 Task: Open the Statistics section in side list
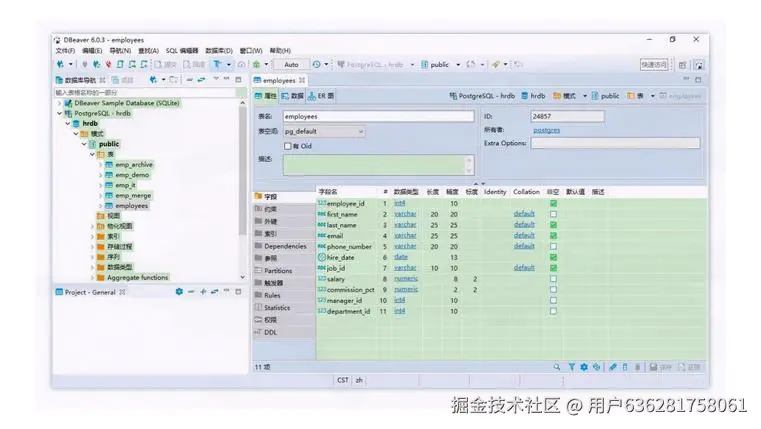click(x=284, y=308)
